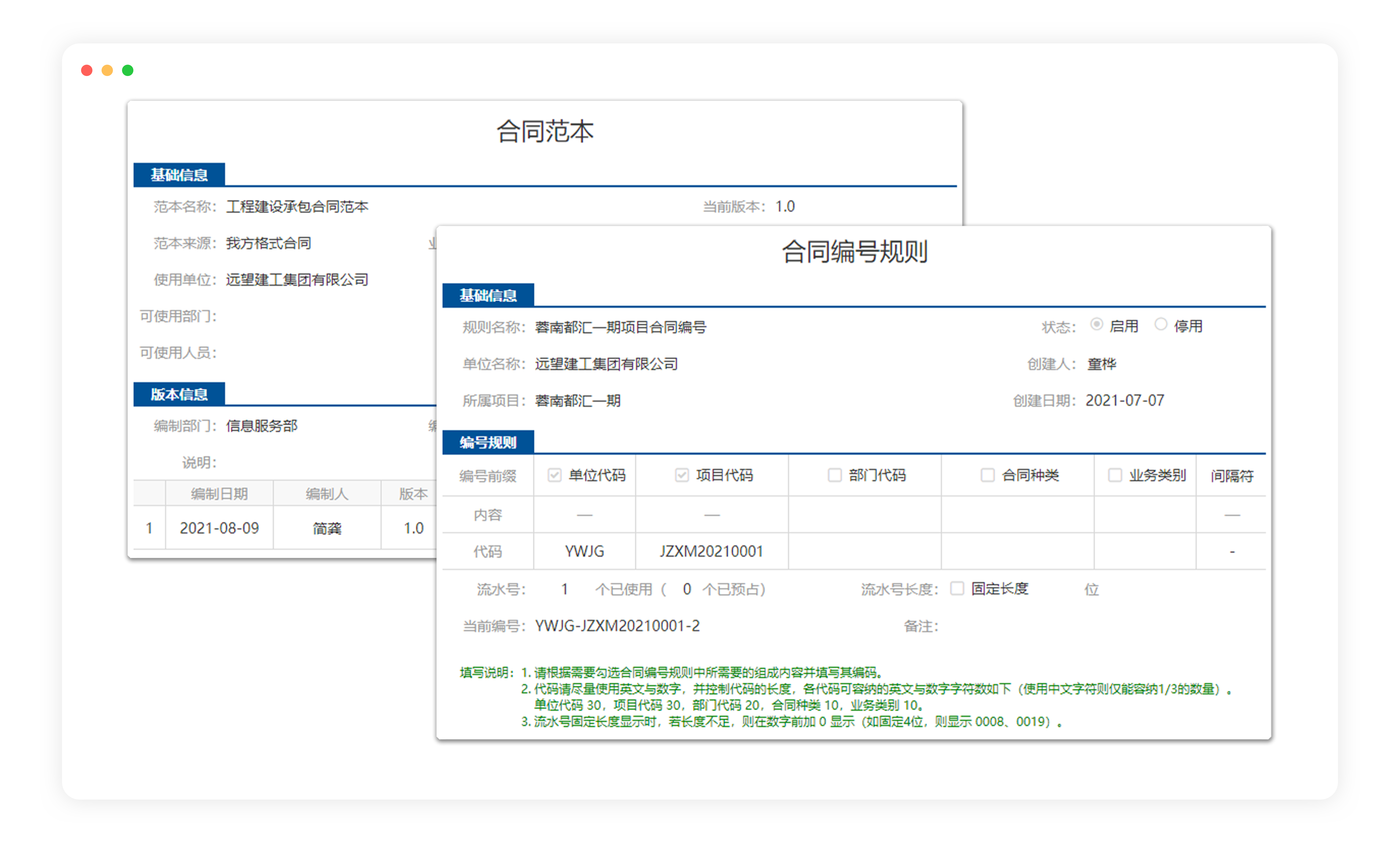Screen dimensions: 1400x843
Task: Click the green maximize window dot
Action: pyautogui.click(x=128, y=71)
